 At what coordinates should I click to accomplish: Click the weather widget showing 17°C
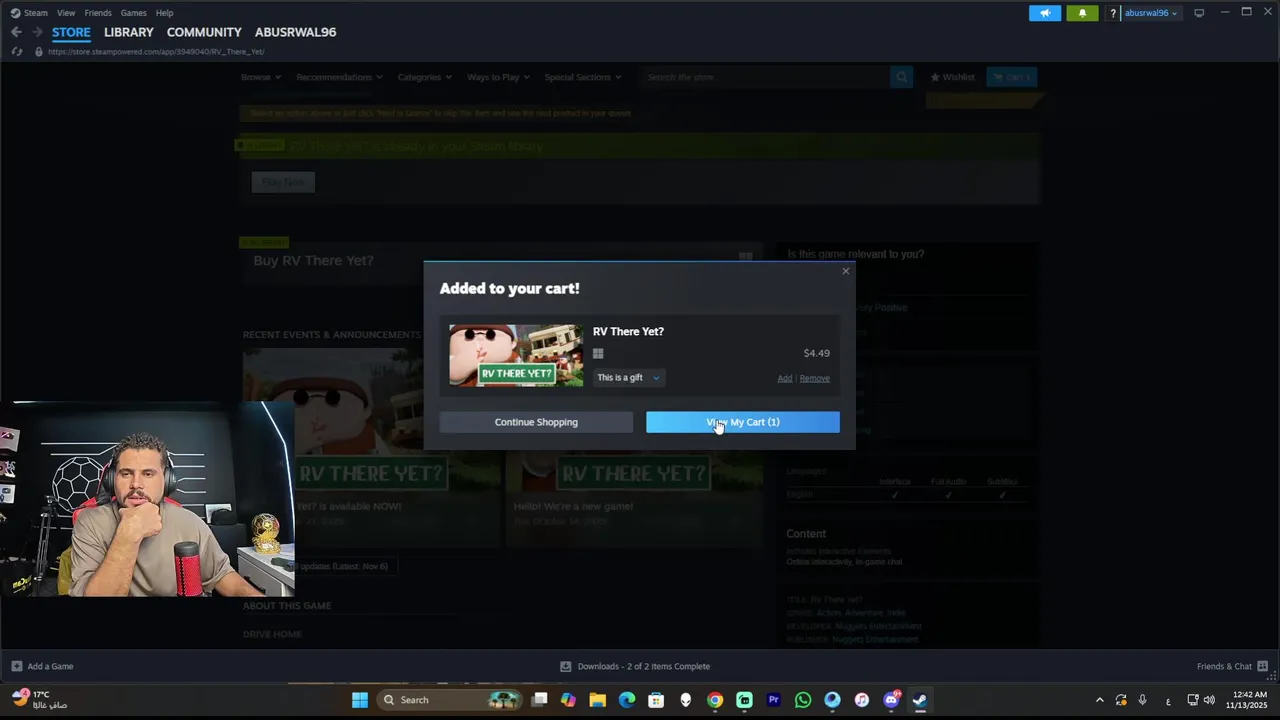click(40, 700)
